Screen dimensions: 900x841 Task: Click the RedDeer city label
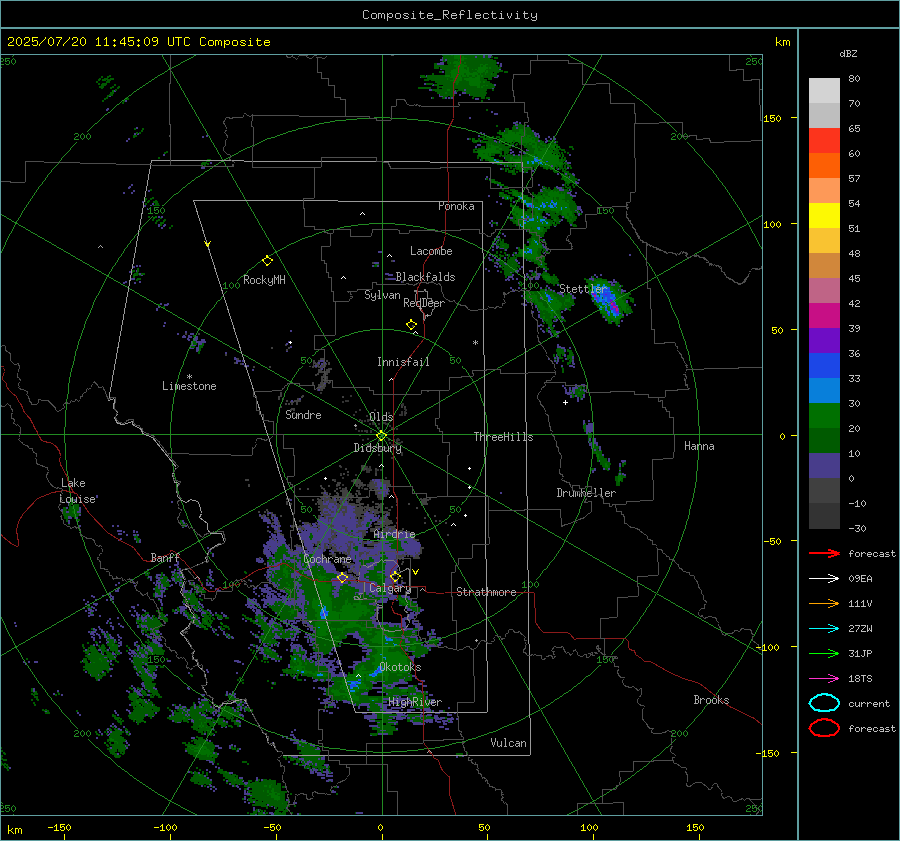point(424,303)
